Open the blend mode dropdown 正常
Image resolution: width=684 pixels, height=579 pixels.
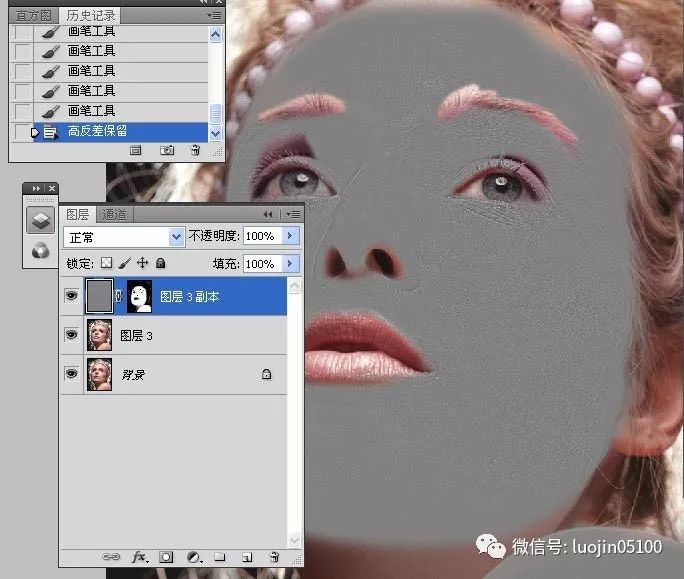pos(124,237)
